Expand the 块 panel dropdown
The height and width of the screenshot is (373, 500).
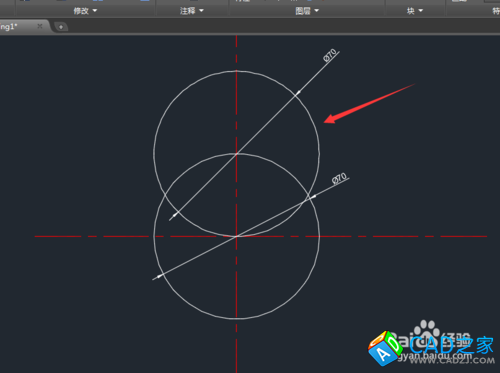click(415, 11)
